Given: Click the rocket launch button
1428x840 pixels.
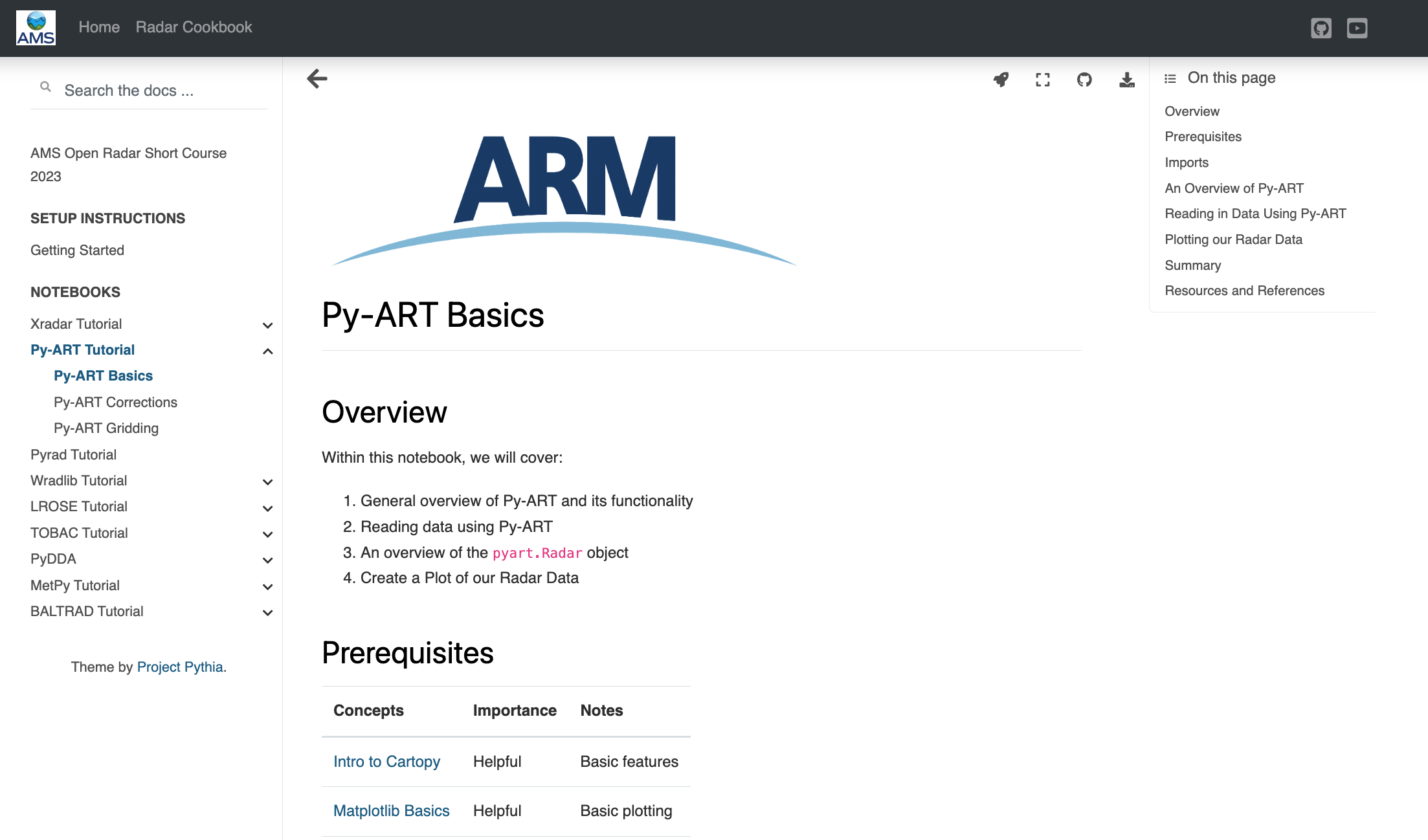Looking at the screenshot, I should (1001, 80).
